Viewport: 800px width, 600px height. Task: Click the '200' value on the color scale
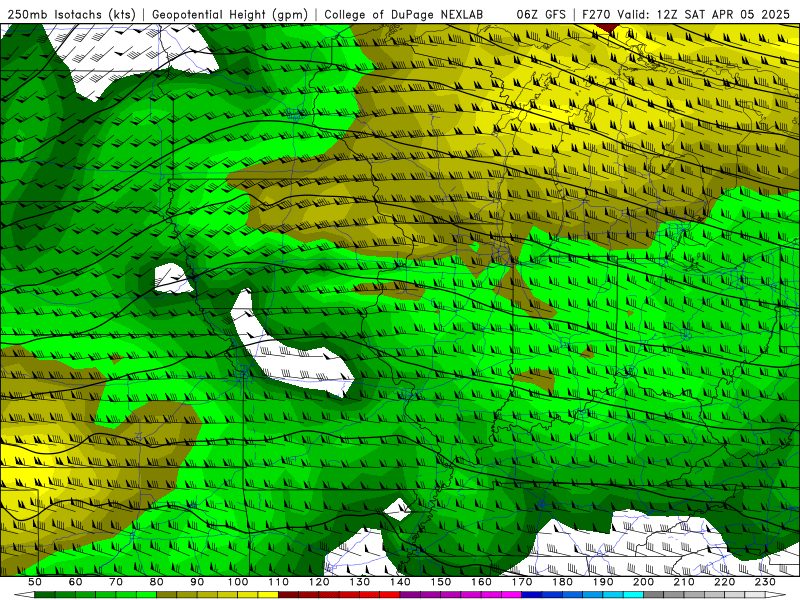(643, 582)
